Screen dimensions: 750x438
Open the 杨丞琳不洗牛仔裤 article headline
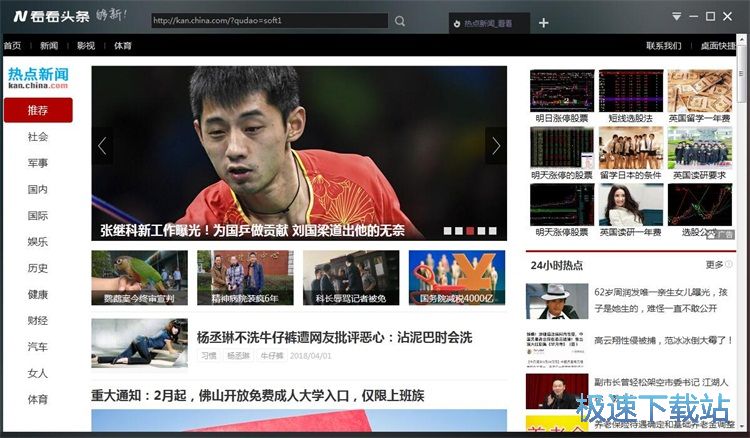334,338
